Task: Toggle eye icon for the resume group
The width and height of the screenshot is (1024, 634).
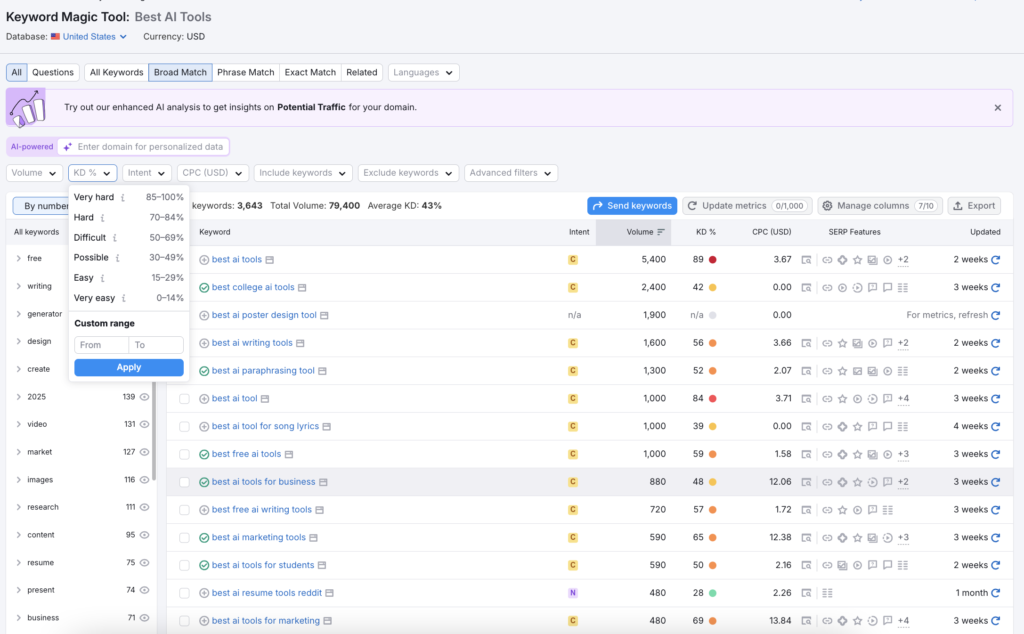Action: pos(144,563)
